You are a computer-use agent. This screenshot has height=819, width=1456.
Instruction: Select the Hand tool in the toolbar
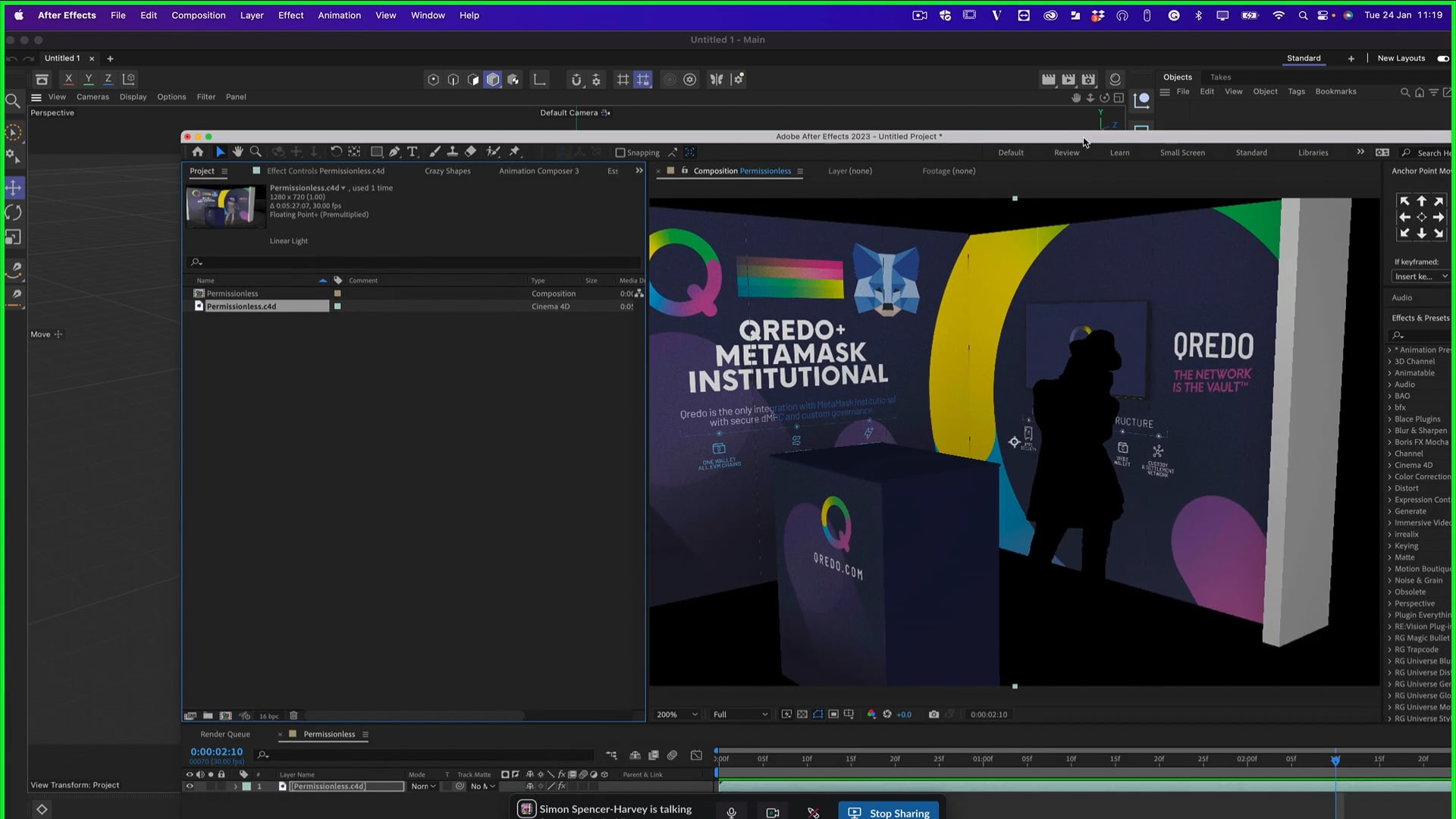click(237, 152)
